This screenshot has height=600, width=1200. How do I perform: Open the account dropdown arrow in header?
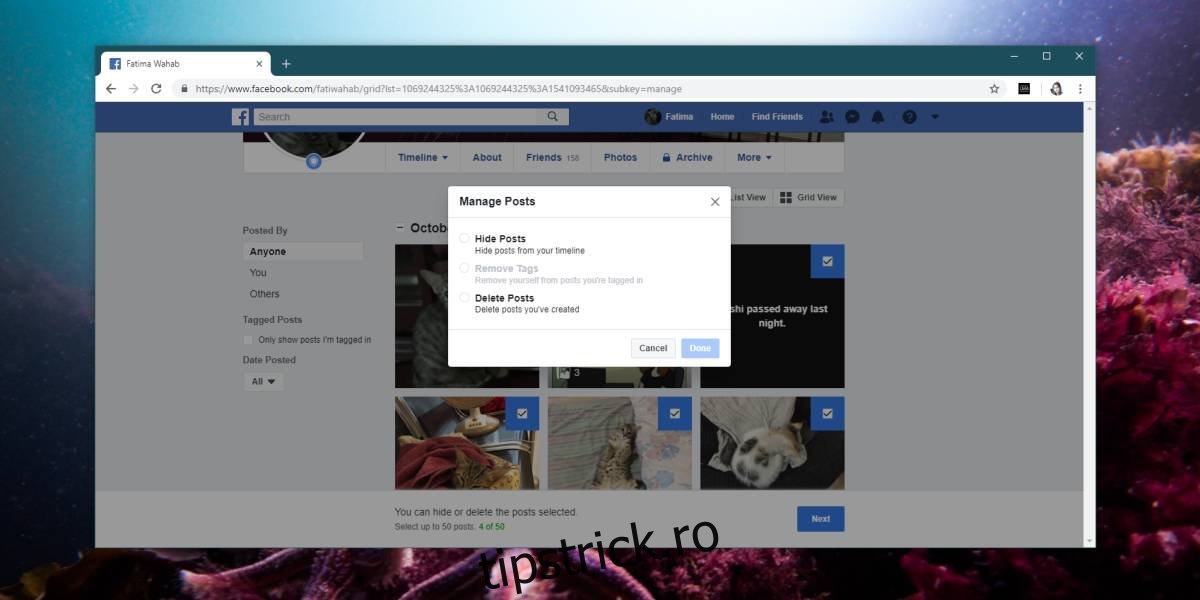coord(935,117)
